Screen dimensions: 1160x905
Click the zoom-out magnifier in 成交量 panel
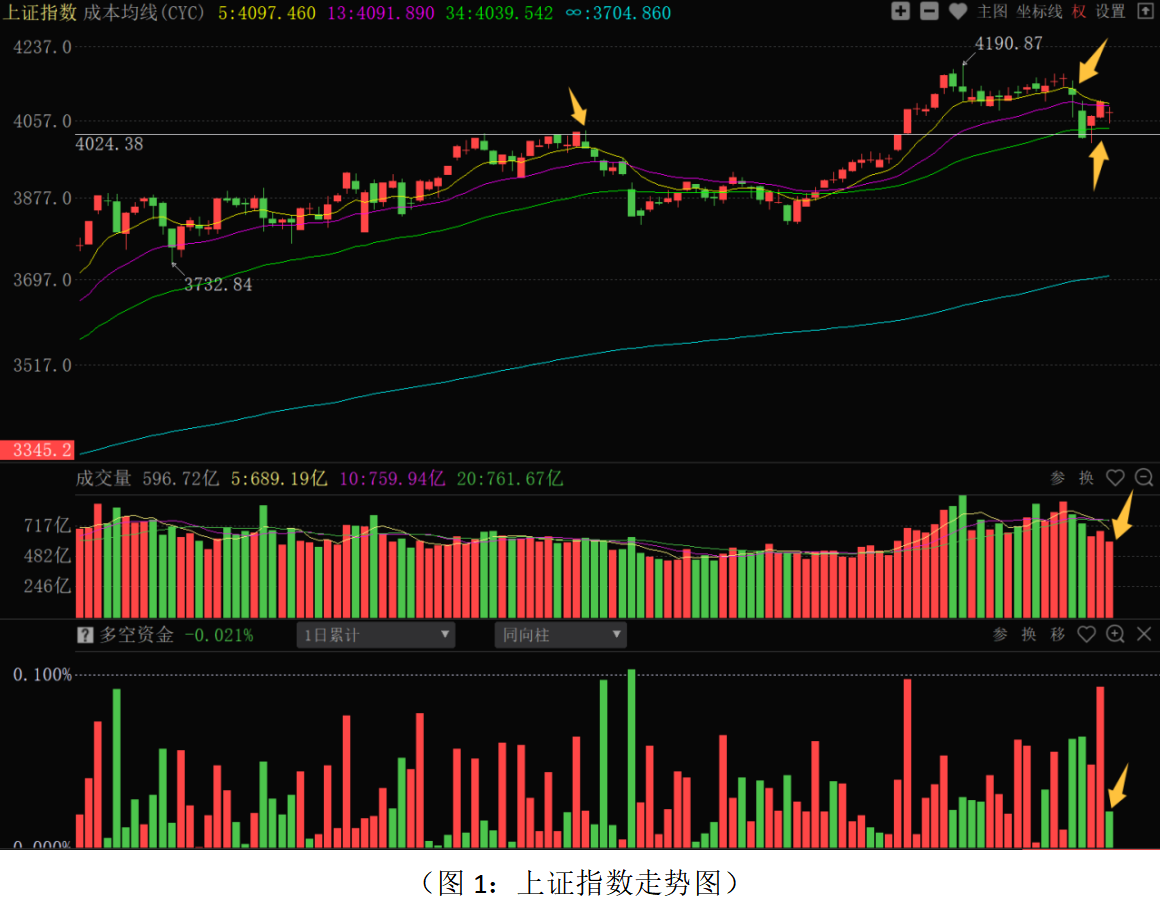pyautogui.click(x=1144, y=478)
